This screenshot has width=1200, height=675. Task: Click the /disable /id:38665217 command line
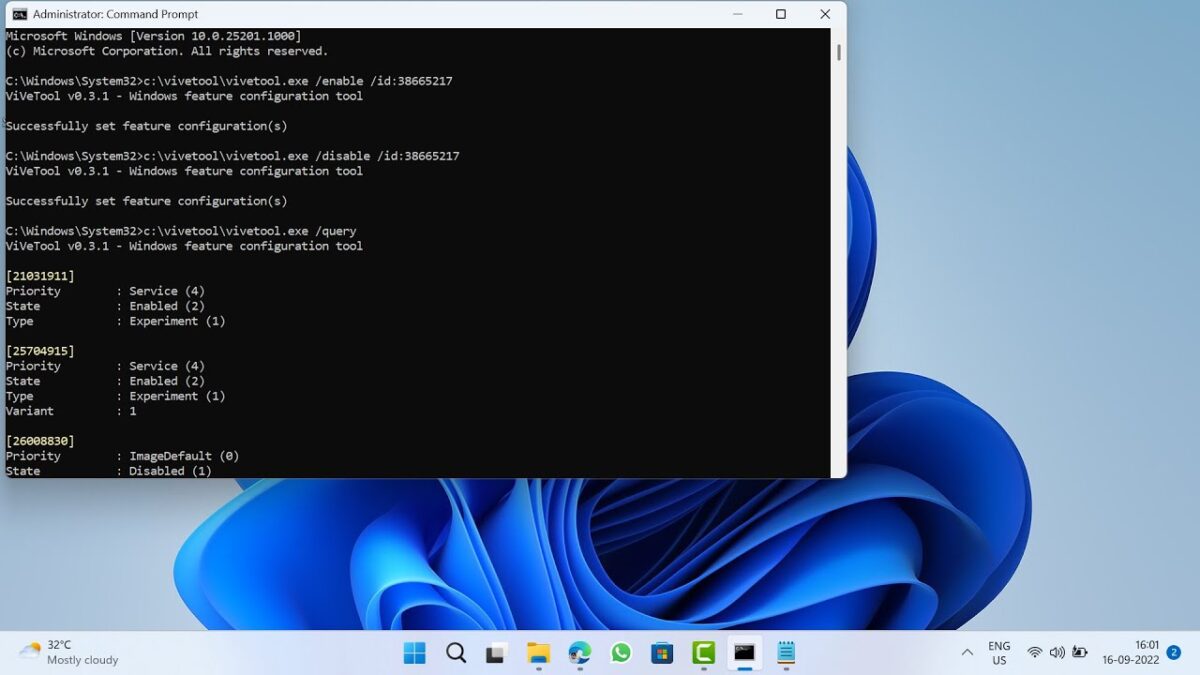click(232, 156)
